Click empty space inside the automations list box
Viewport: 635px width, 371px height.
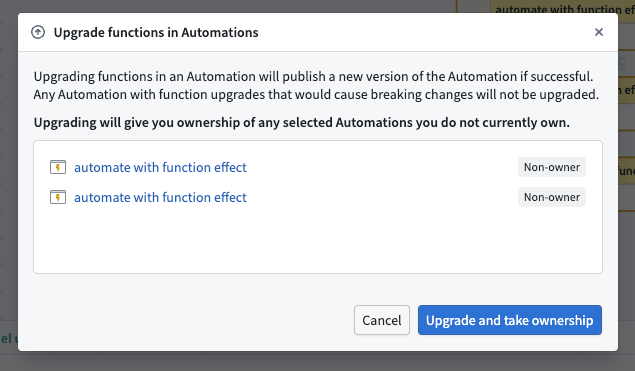click(x=318, y=241)
